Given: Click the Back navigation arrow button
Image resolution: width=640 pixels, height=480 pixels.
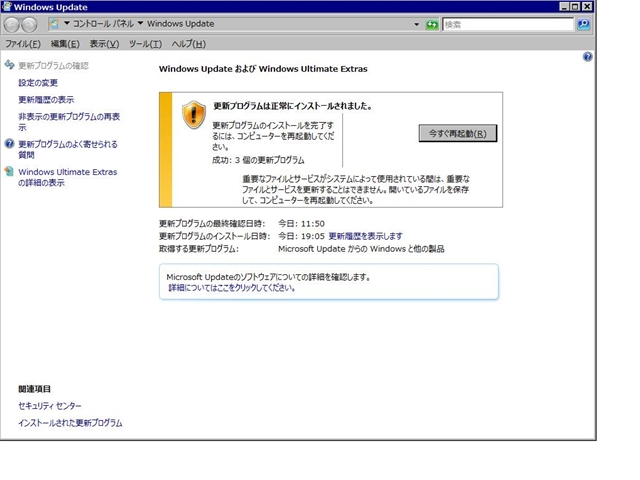Looking at the screenshot, I should click(12, 25).
